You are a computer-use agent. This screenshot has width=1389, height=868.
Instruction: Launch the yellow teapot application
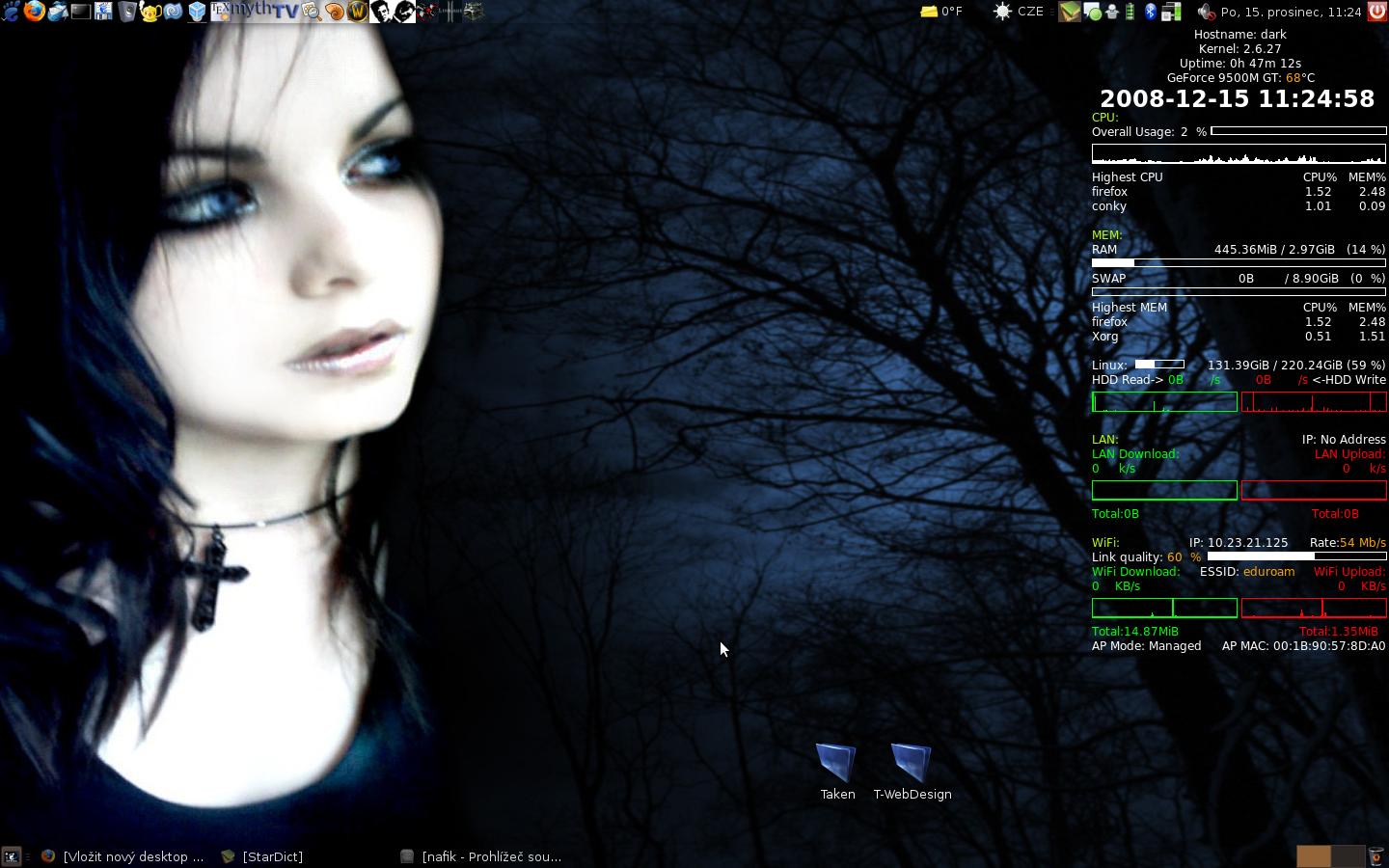point(150,12)
